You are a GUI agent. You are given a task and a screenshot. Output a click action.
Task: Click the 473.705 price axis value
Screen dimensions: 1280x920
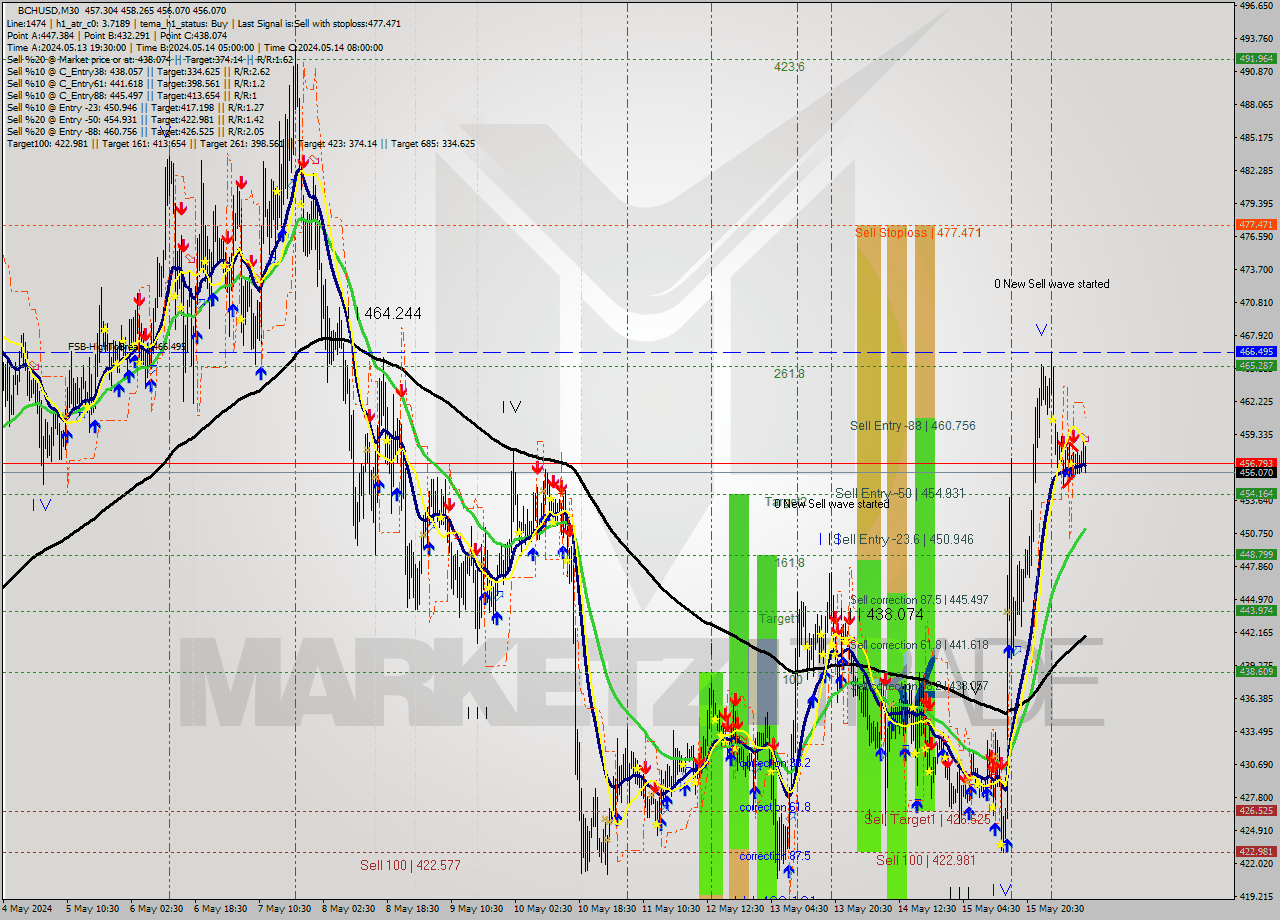(1256, 270)
